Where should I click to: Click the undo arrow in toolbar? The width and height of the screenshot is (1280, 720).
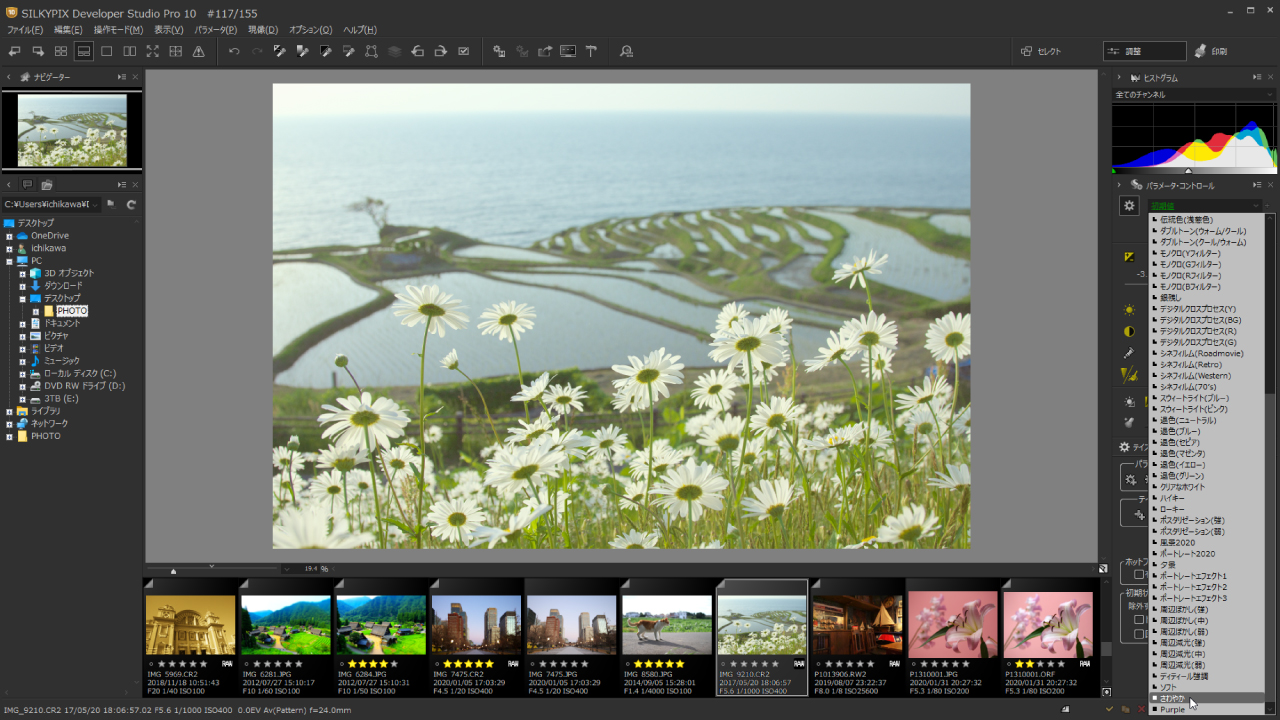coord(234,51)
